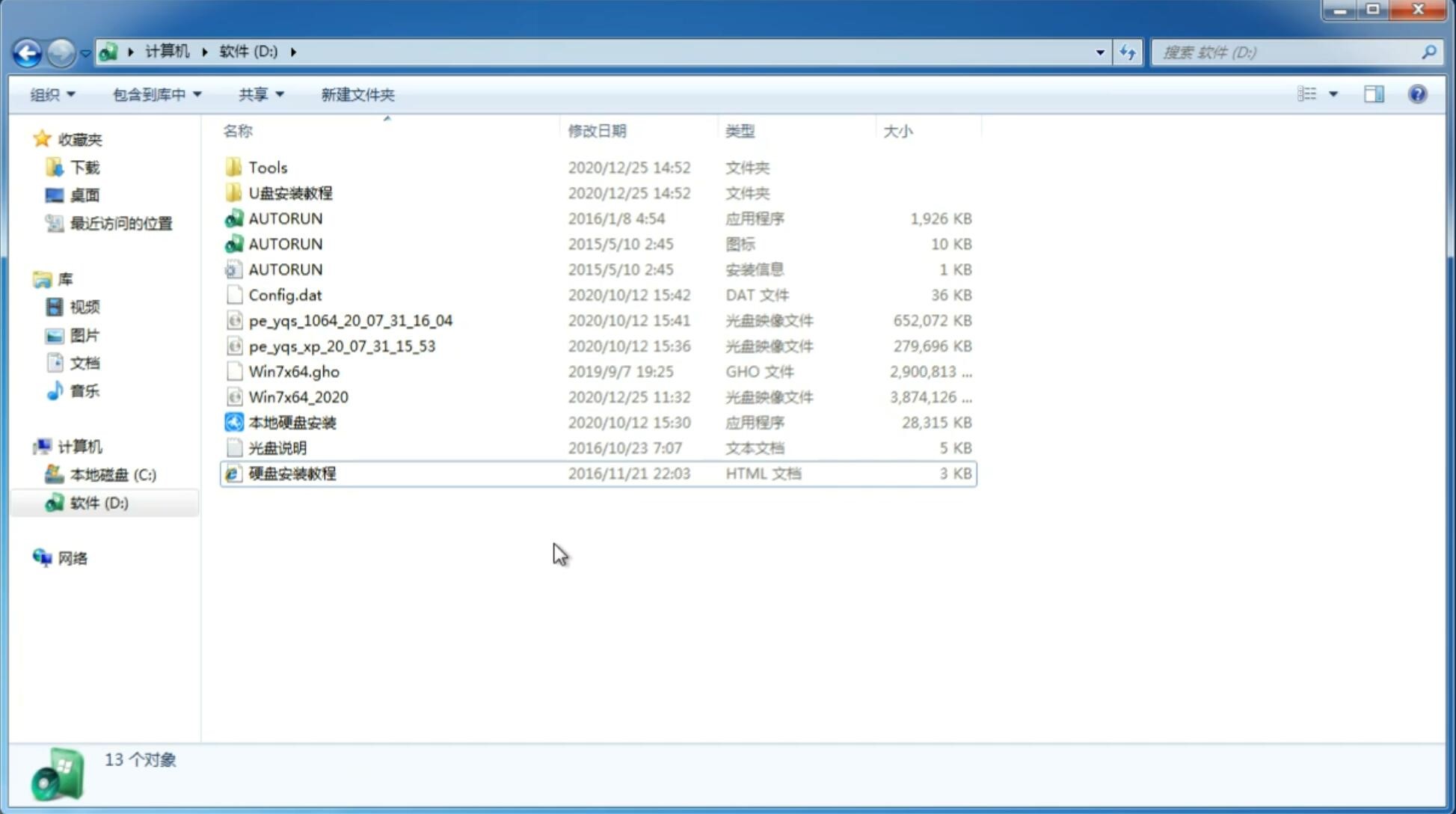Open U盘安装教程 folder

point(291,193)
